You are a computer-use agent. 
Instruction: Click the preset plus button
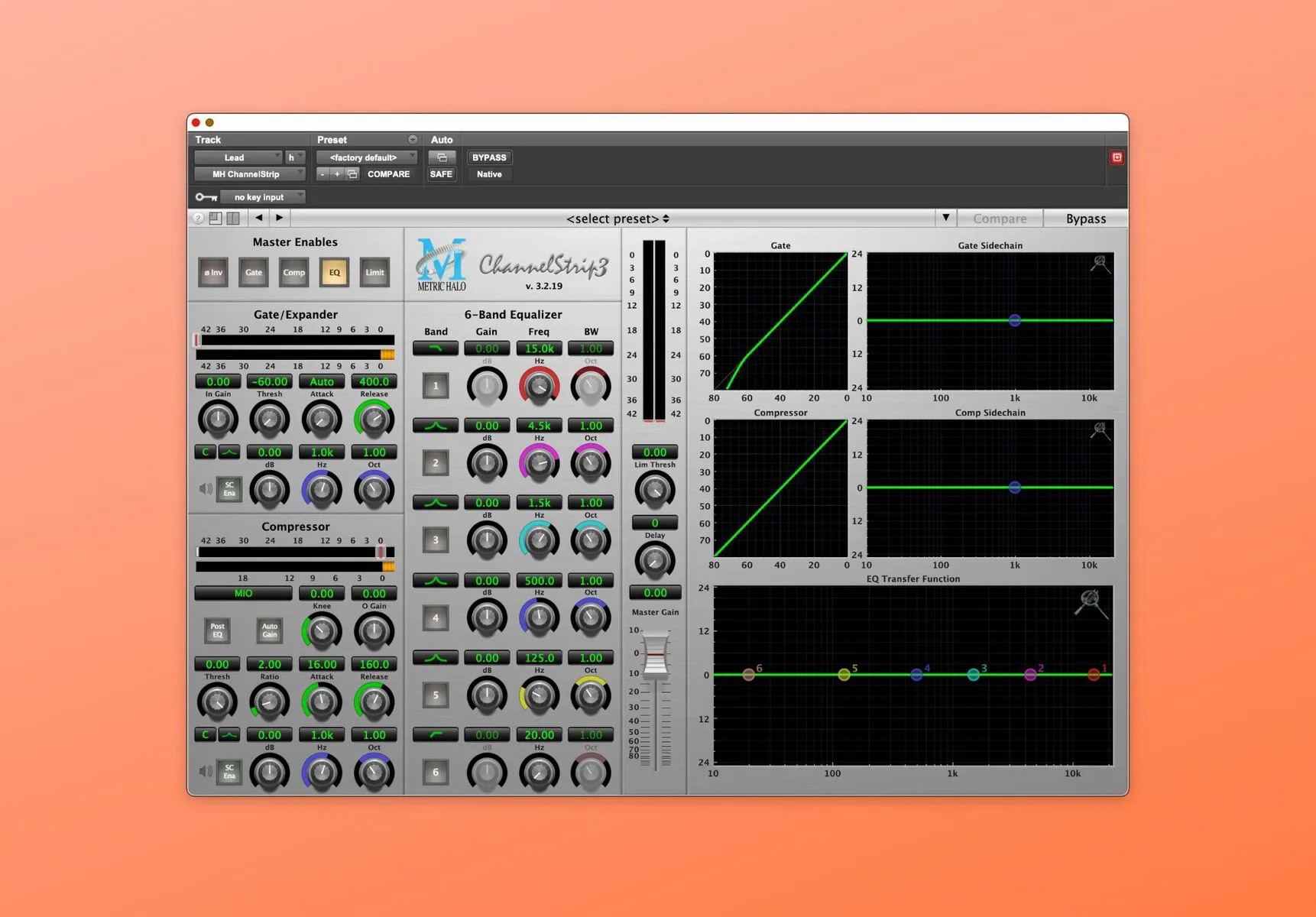click(x=337, y=174)
